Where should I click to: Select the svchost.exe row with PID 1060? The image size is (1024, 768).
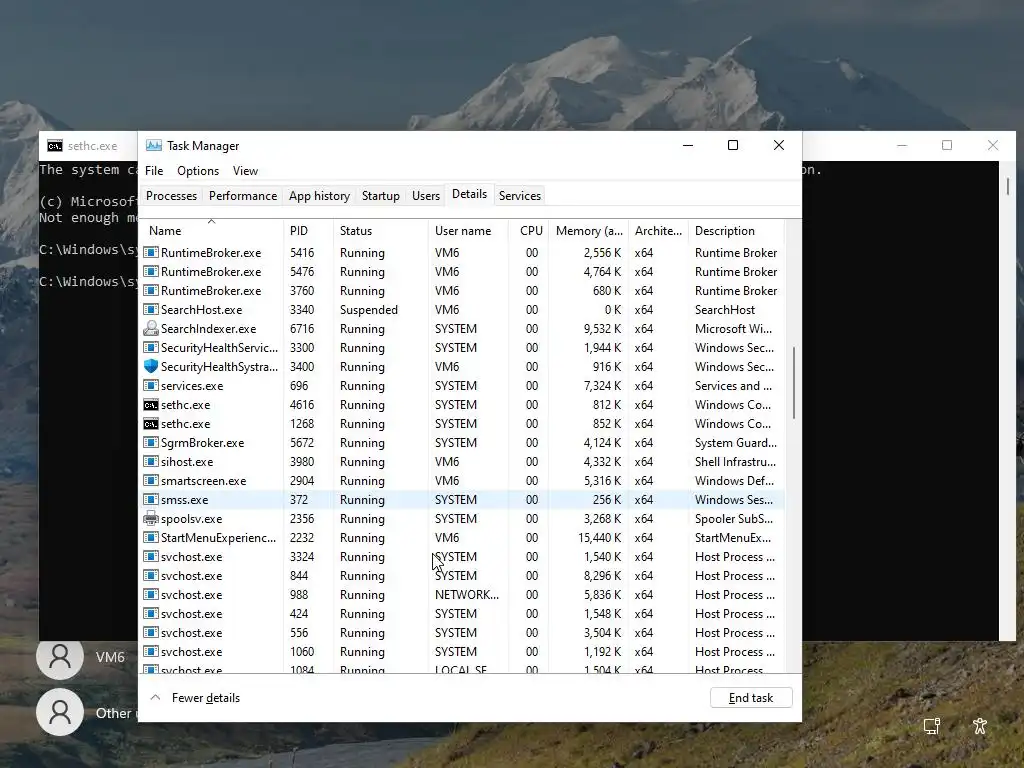tap(463, 651)
